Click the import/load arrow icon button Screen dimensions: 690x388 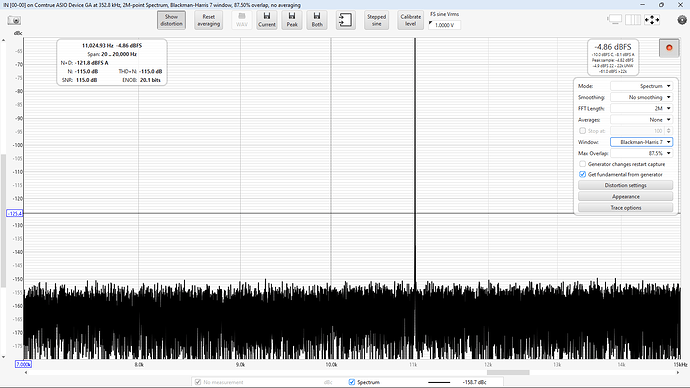pos(345,20)
